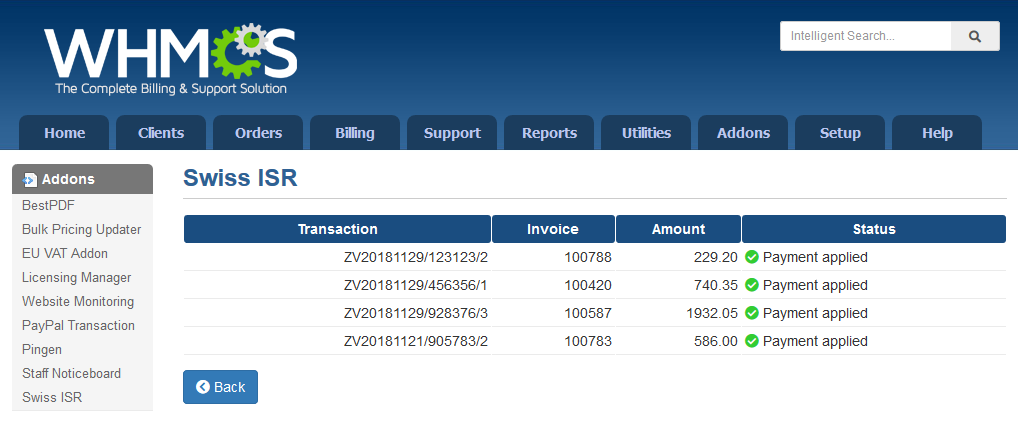The height and width of the screenshot is (430, 1018).
Task: Open Licensing Manager addon
Action: pyautogui.click(x=76, y=277)
